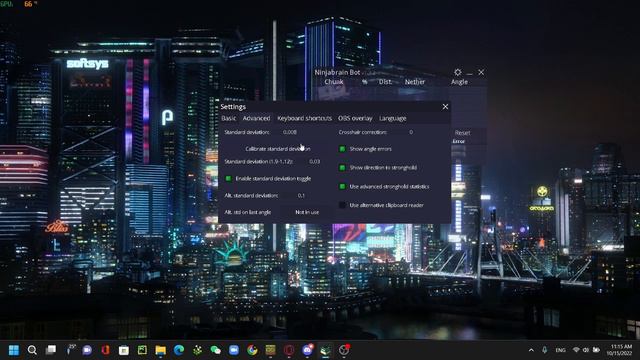Open WeChat from the taskbar
The width and height of the screenshot is (640, 360).
[216, 350]
